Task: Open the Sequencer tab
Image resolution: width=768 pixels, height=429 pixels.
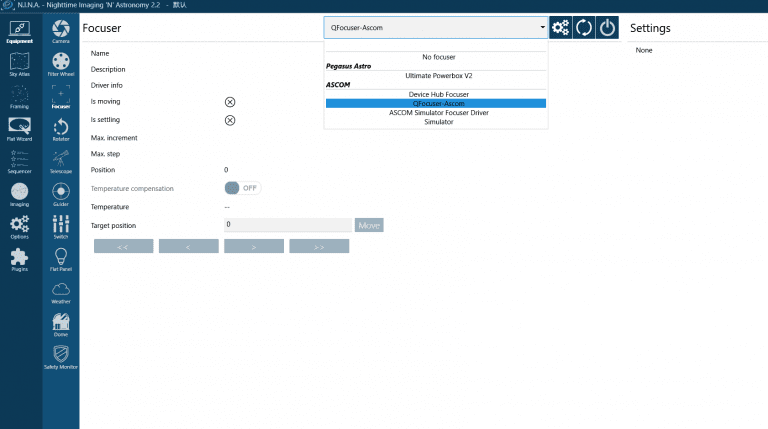Action: tap(19, 161)
